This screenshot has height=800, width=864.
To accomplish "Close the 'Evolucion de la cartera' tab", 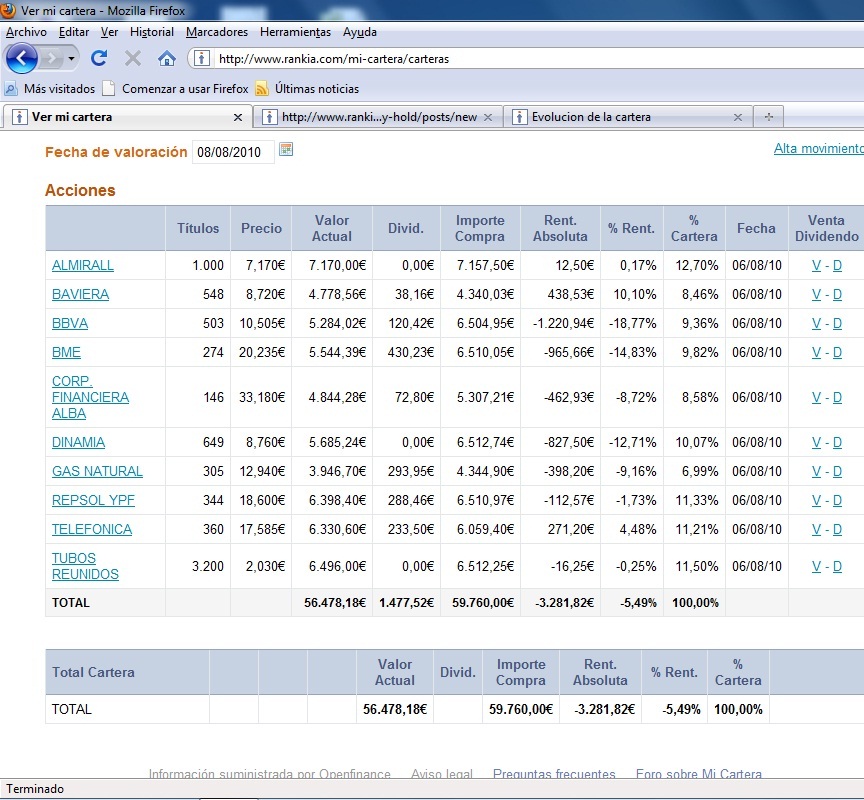I will (x=738, y=117).
